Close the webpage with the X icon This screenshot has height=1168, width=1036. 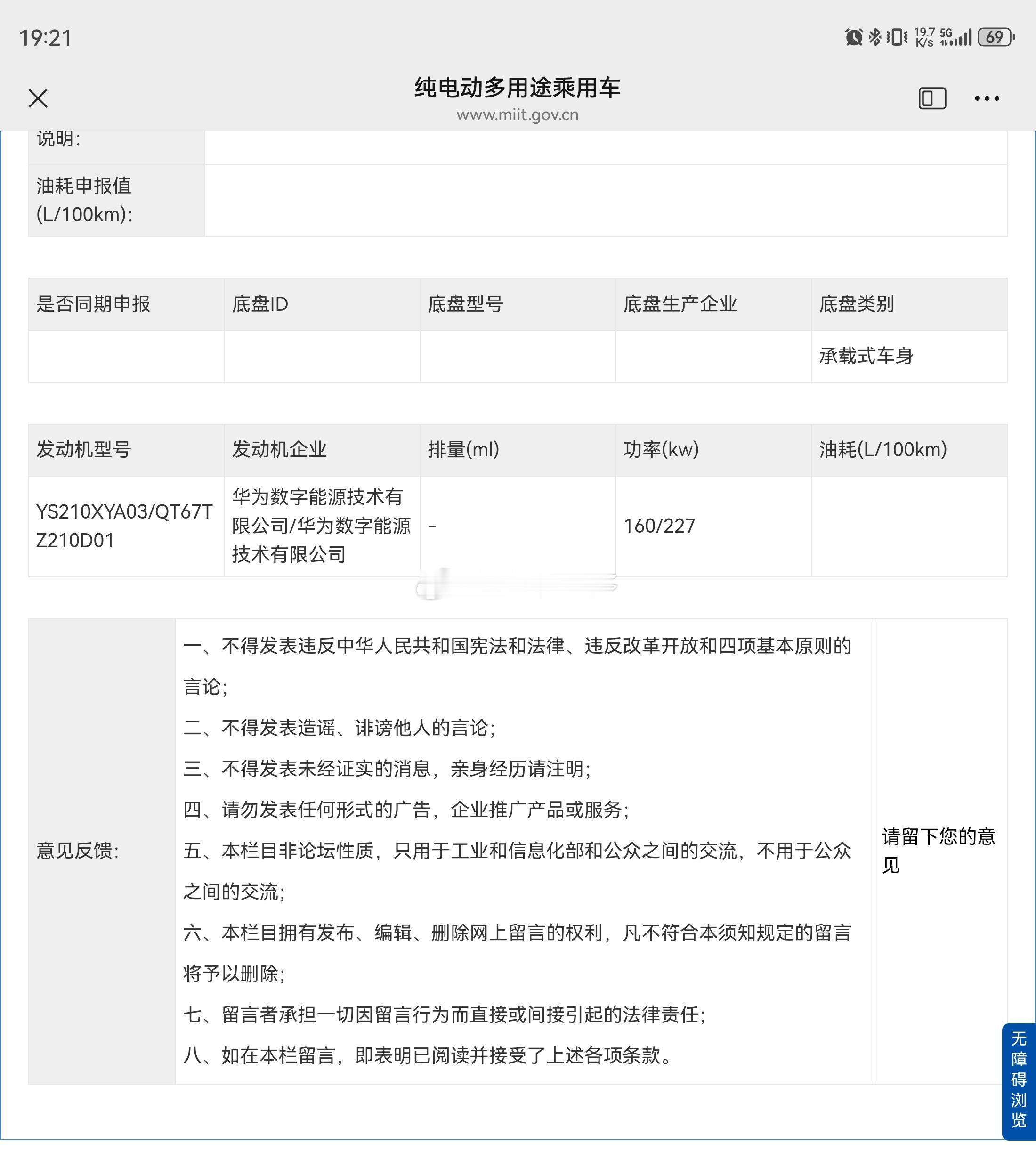point(38,98)
